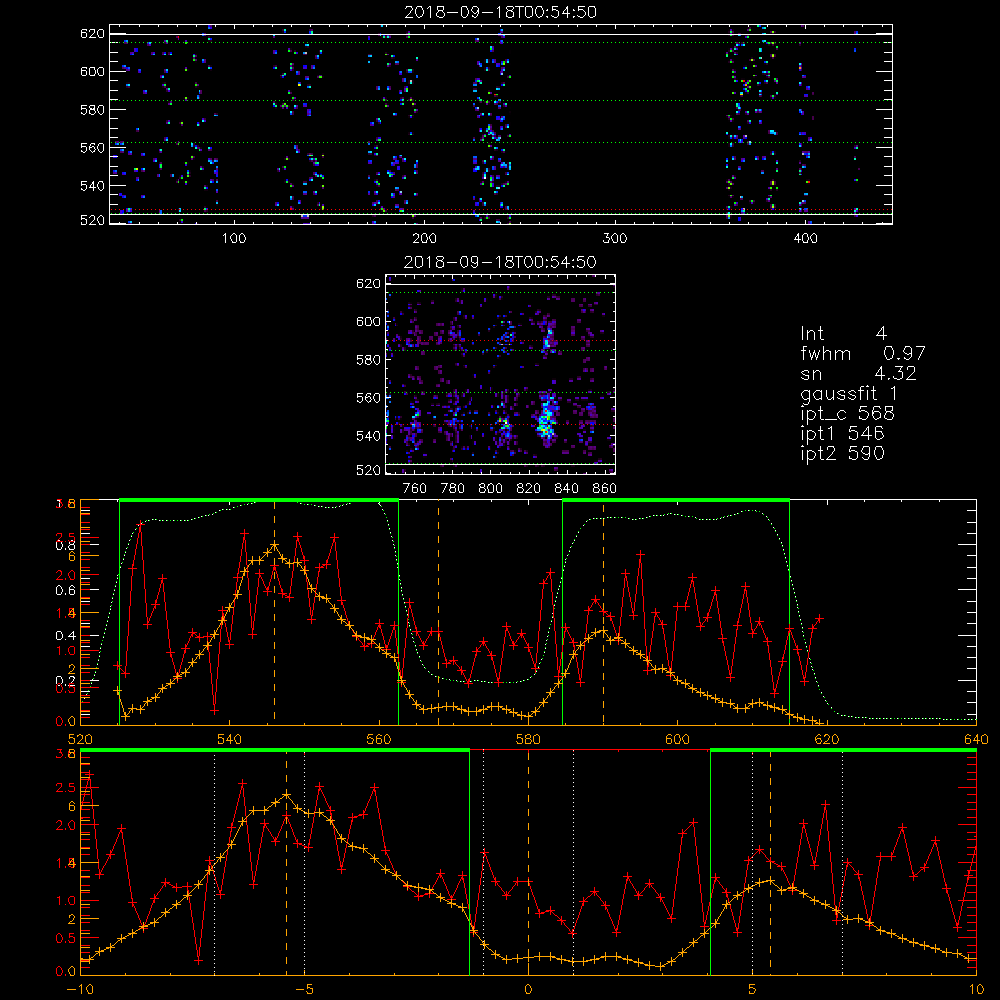Click the timestamp title above the small middle image
The width and height of the screenshot is (1000, 1000).
pyautogui.click(x=500, y=262)
